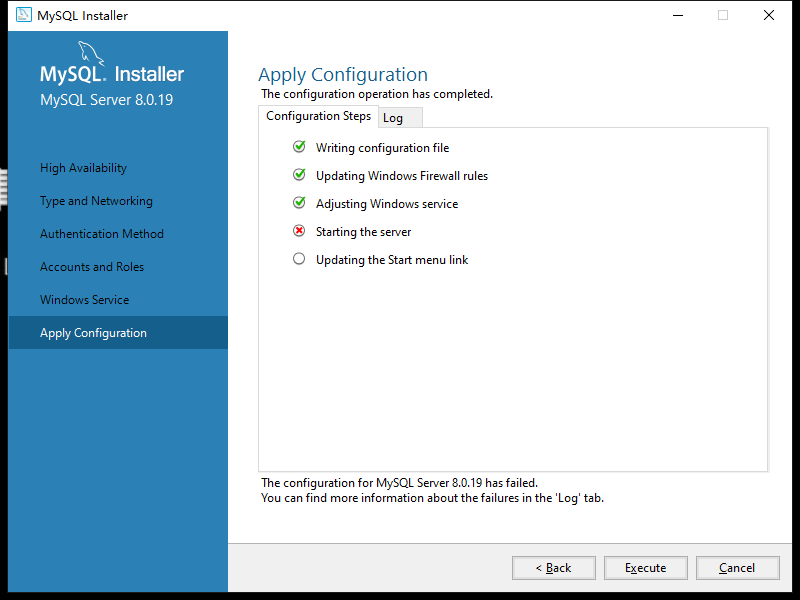Minimize the MySQL Installer window
The width and height of the screenshot is (800, 600).
[x=678, y=15]
